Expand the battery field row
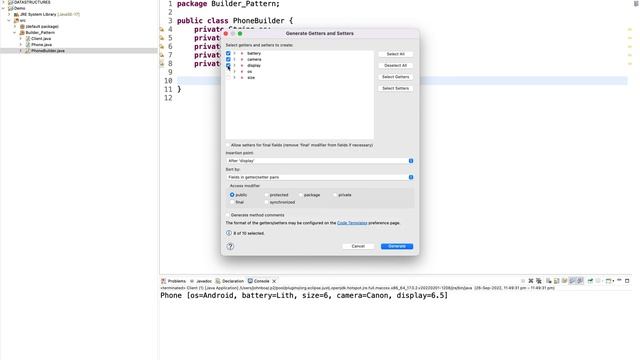The image size is (640, 360). pyautogui.click(x=235, y=53)
